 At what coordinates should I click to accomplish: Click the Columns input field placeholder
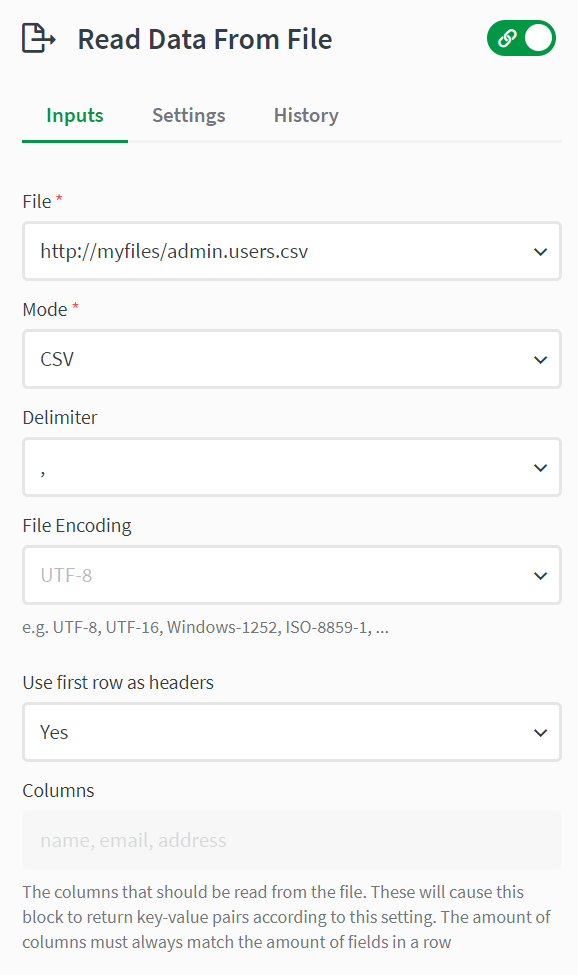point(292,840)
